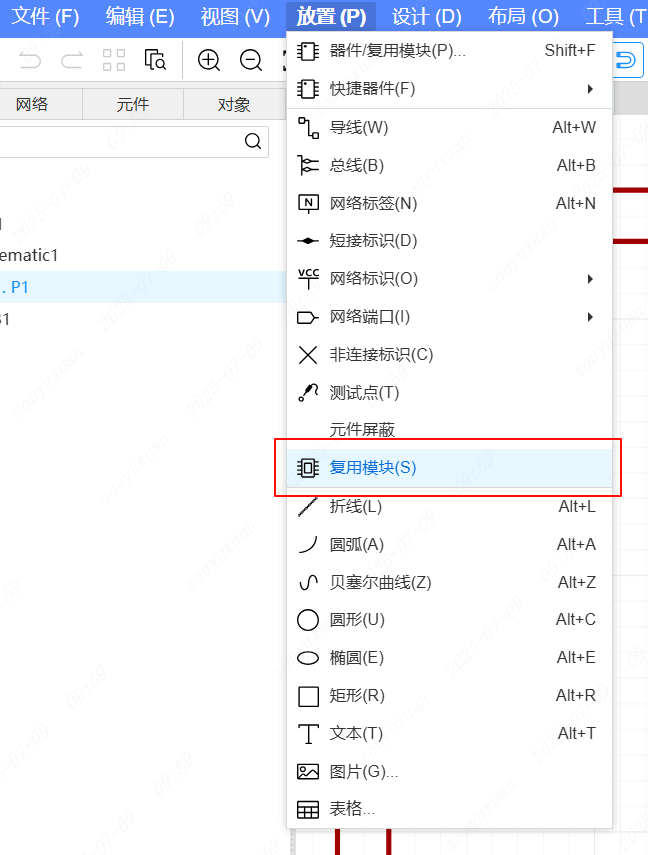This screenshot has width=648, height=855.
Task: Click the zoom out magnifier icon
Action: (x=250, y=60)
